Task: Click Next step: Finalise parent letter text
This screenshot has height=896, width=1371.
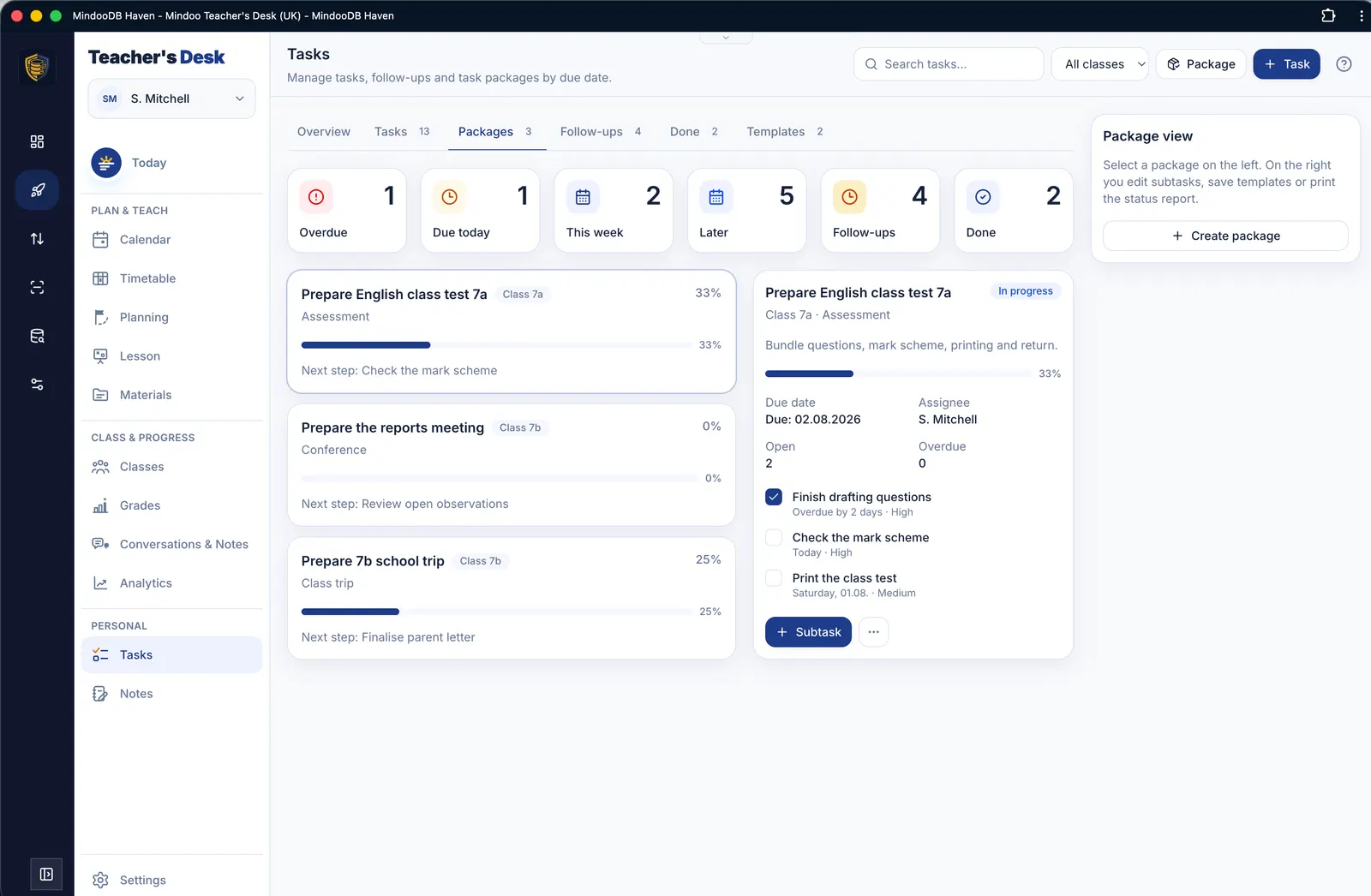Action: [x=388, y=637]
